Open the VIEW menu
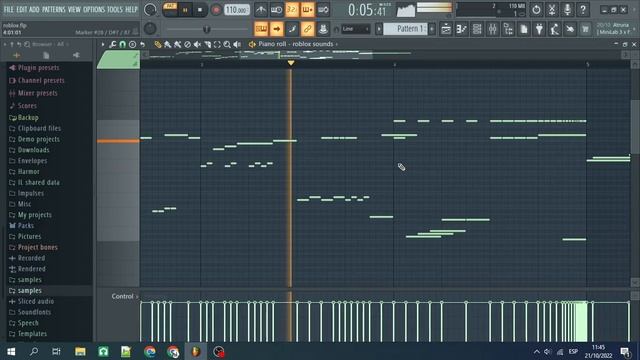The height and width of the screenshot is (360, 640). coord(74,9)
